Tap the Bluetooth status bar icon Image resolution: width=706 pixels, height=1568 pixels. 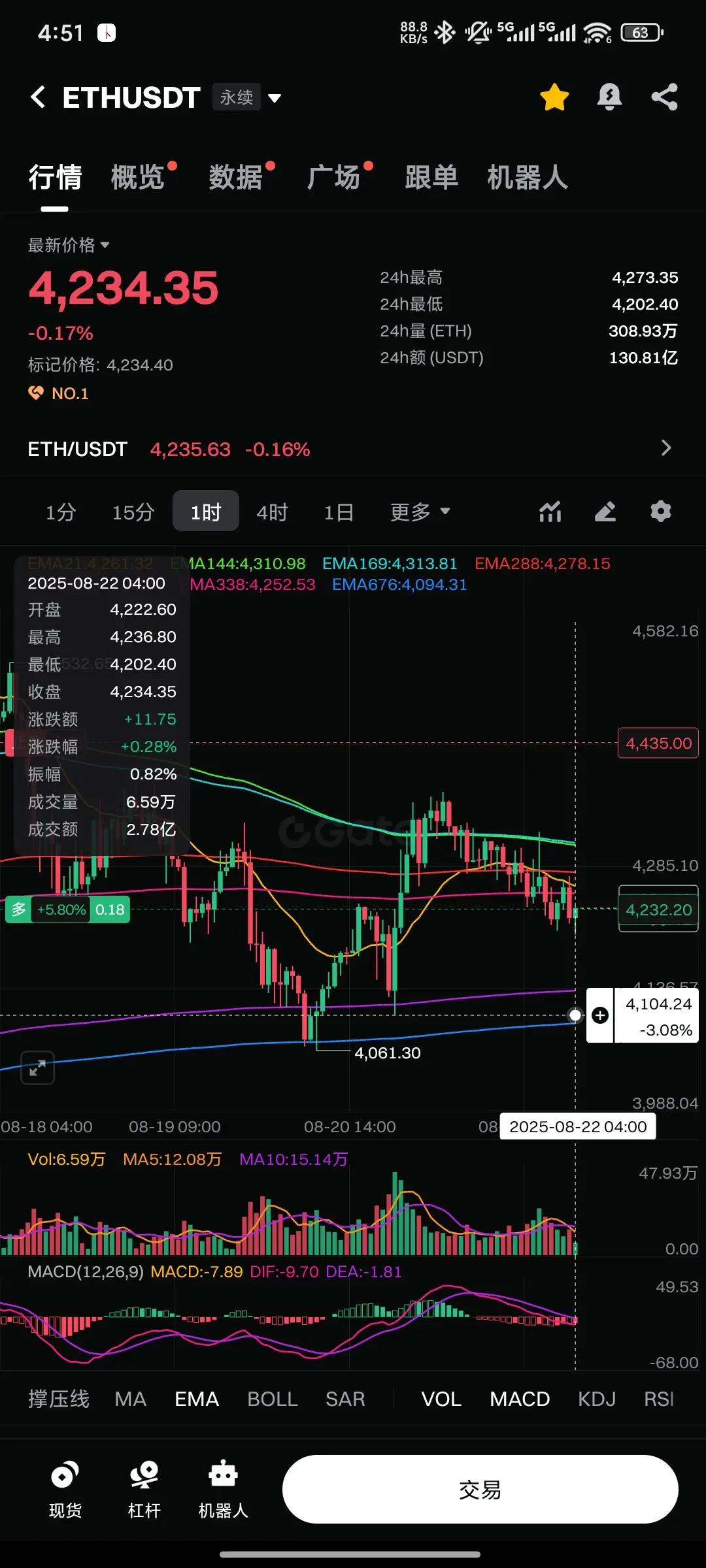click(445, 32)
